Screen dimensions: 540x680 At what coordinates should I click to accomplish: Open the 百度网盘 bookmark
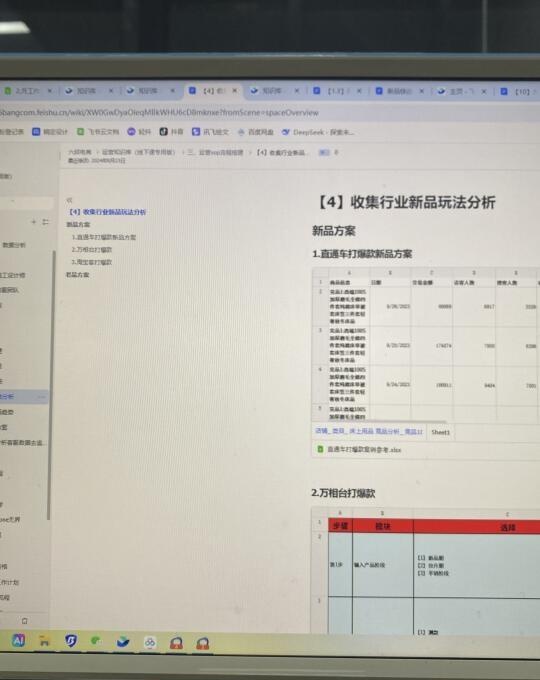point(255,132)
